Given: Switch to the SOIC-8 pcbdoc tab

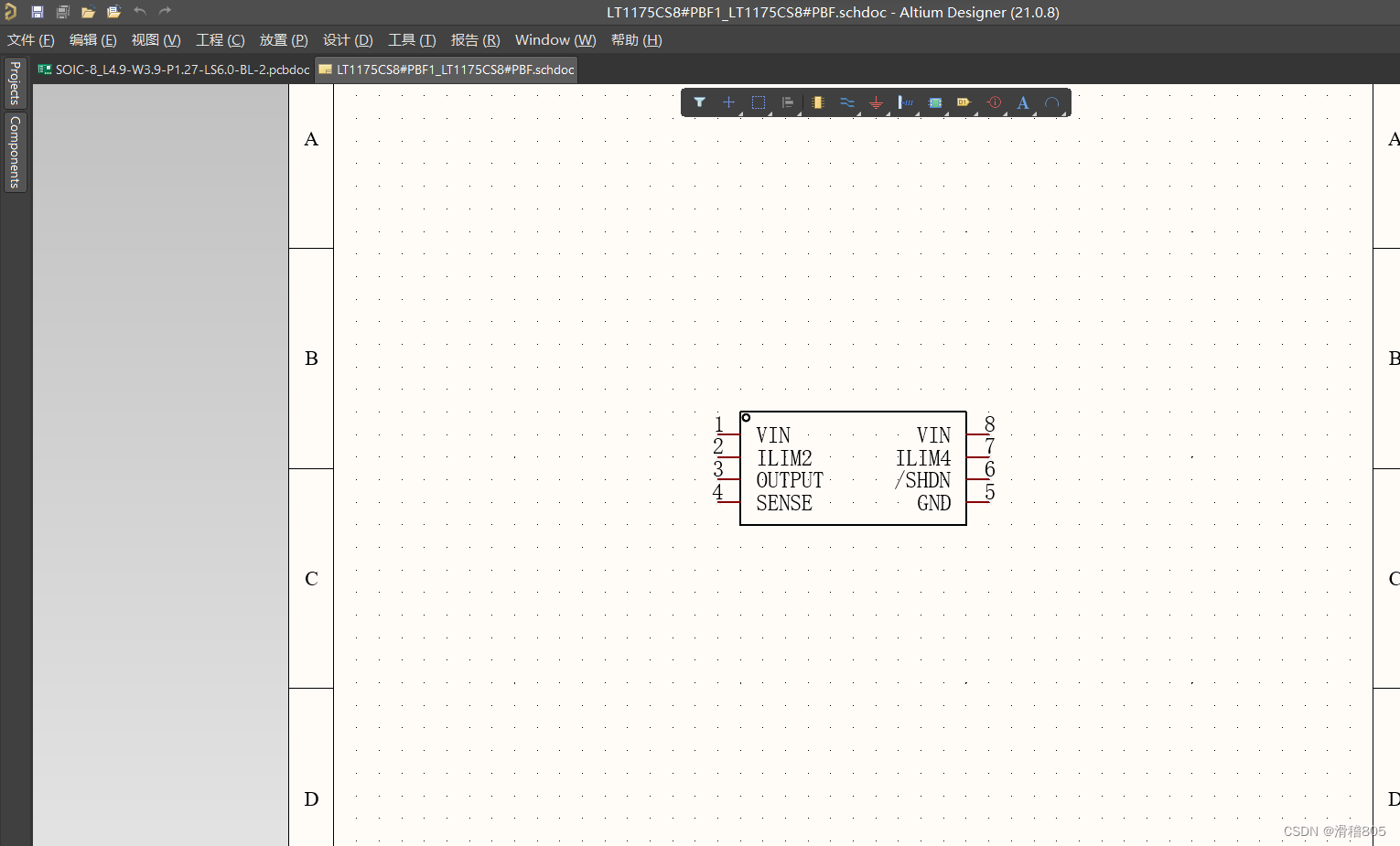Looking at the screenshot, I should click(174, 70).
